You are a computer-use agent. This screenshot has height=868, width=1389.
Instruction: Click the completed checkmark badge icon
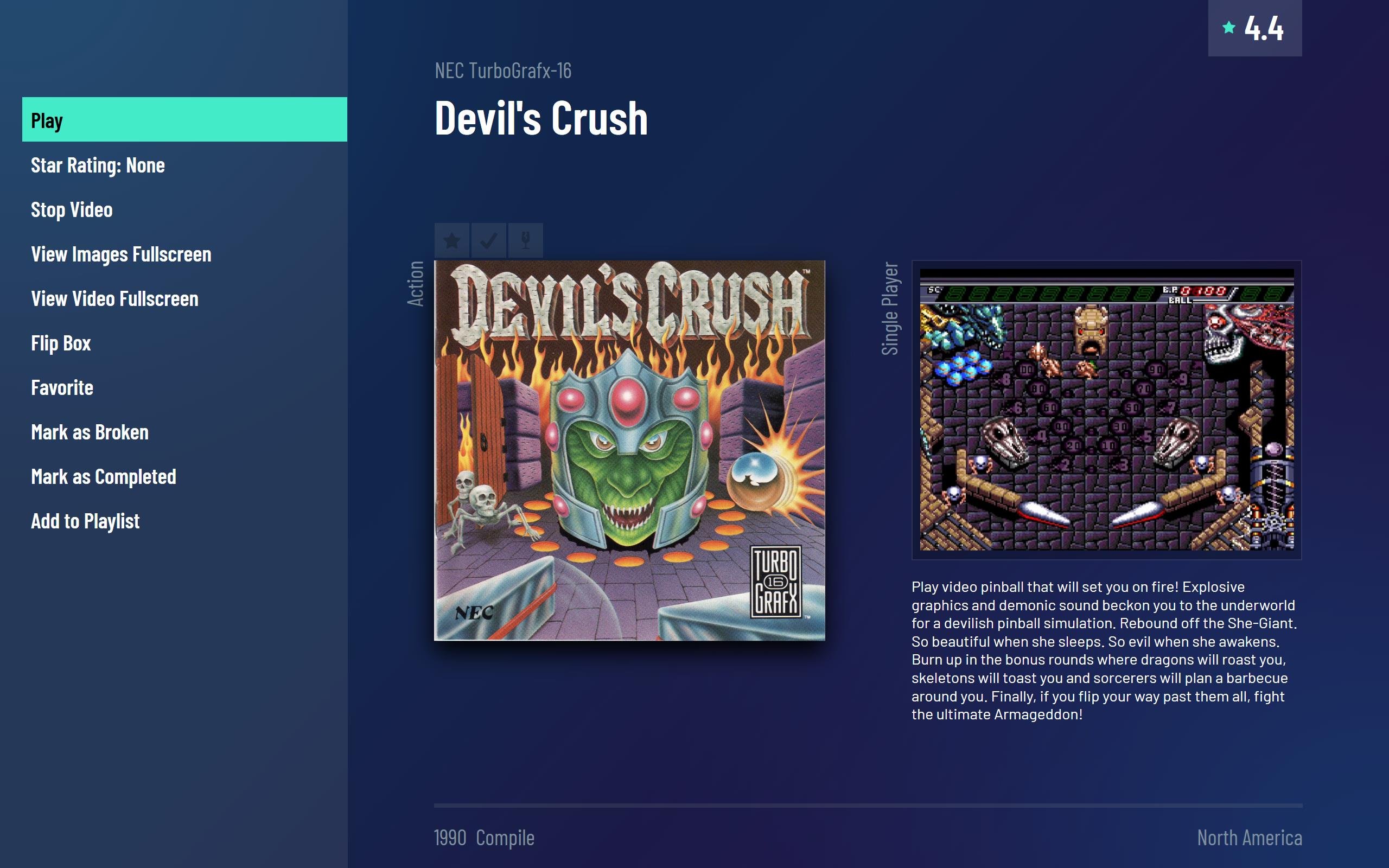[488, 240]
